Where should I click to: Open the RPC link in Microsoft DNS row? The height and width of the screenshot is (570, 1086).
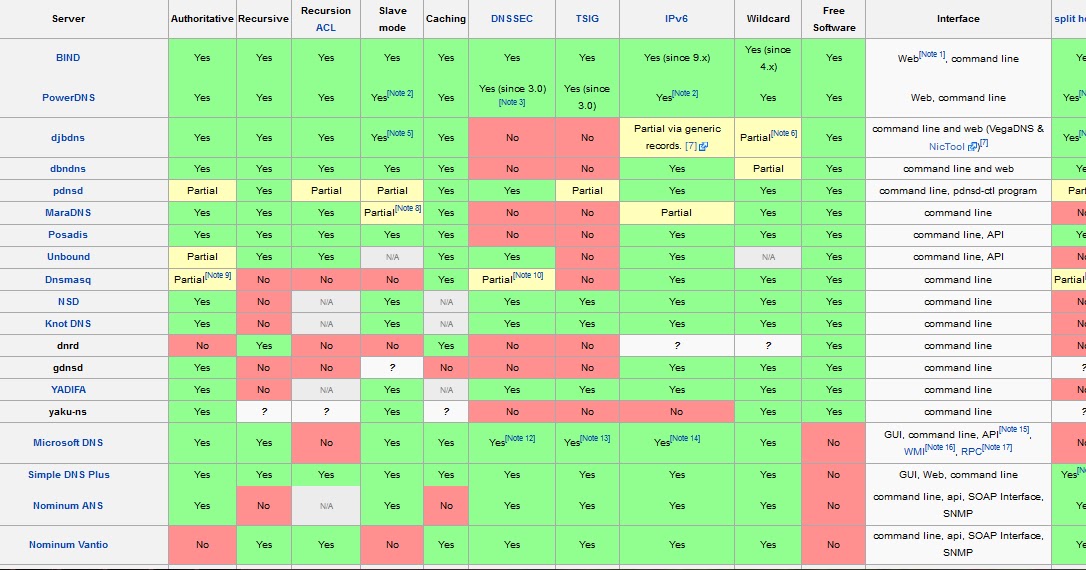pyautogui.click(x=971, y=452)
